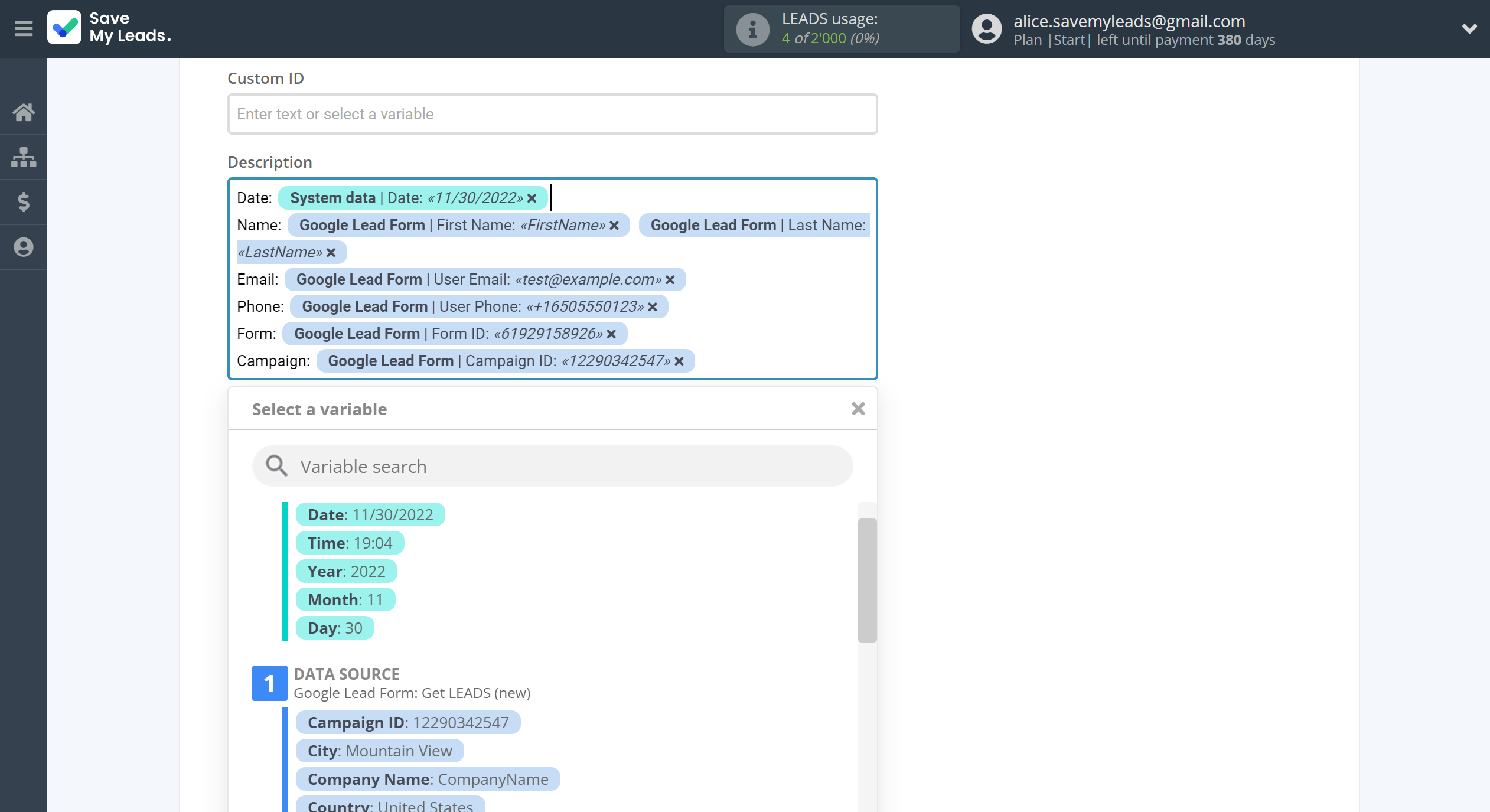Click into the Variable search field
This screenshot has height=812, width=1490.
click(552, 466)
